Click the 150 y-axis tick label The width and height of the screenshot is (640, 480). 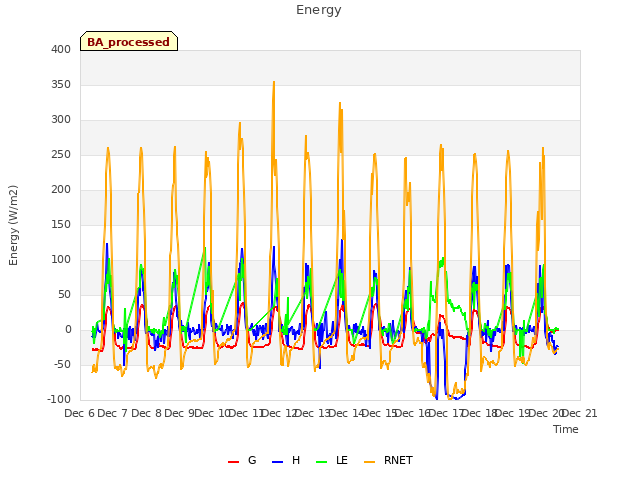click(x=61, y=224)
